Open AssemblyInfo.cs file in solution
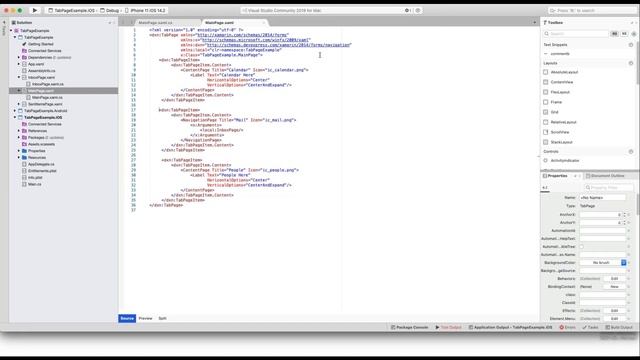The width and height of the screenshot is (640, 360). (42, 71)
